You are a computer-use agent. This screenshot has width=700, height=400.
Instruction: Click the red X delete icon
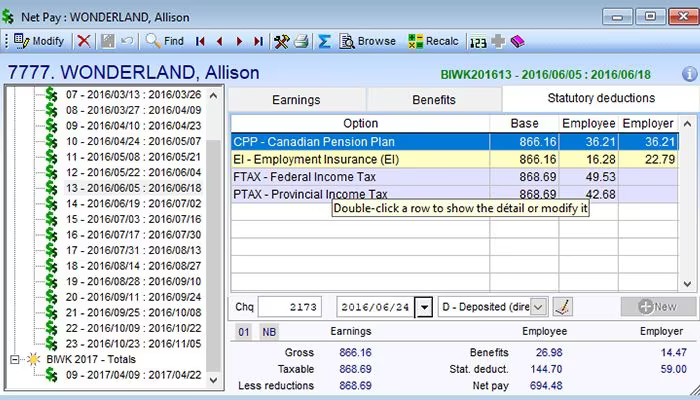tap(83, 42)
